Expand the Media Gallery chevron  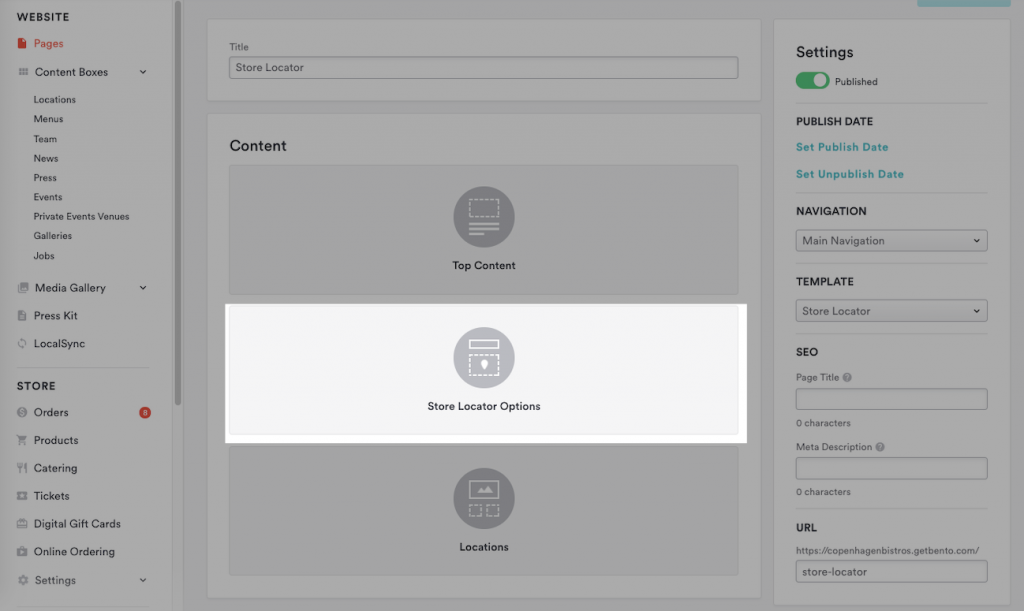[x=143, y=288]
